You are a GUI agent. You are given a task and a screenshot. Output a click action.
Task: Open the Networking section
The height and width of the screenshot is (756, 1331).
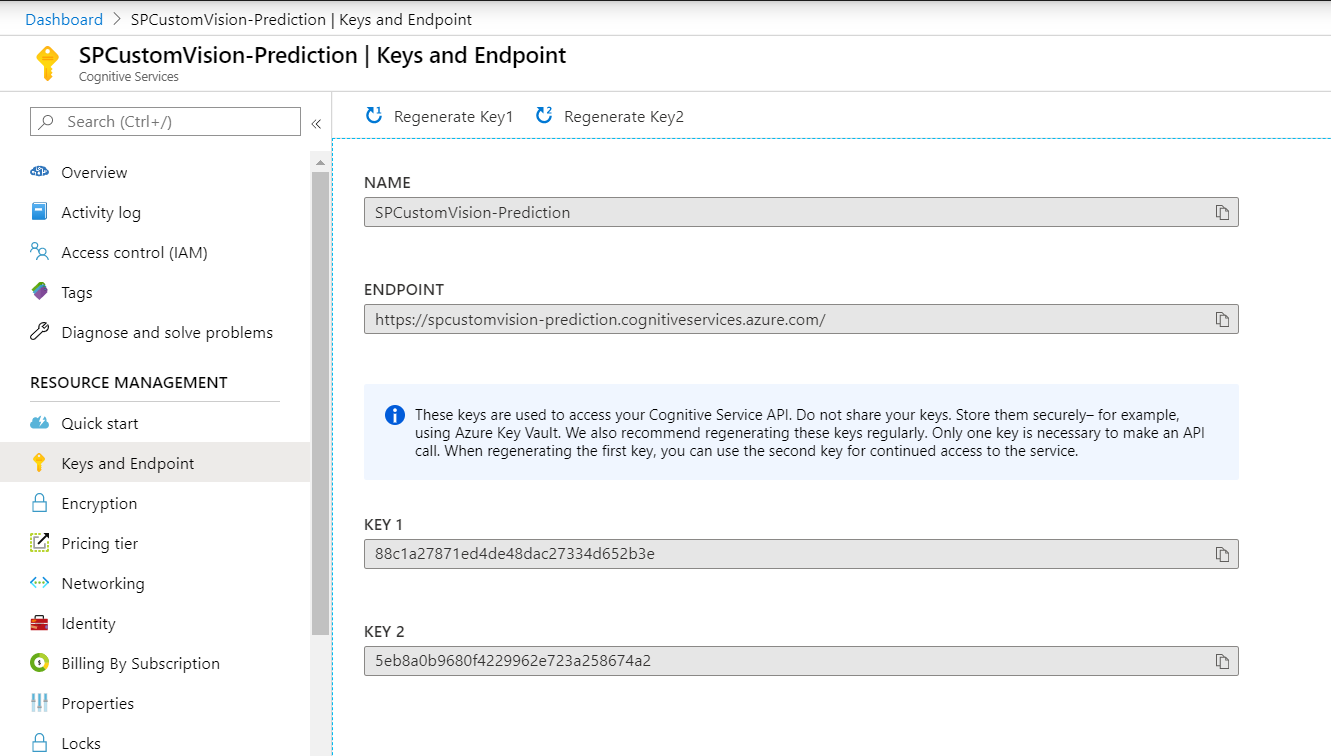(102, 584)
